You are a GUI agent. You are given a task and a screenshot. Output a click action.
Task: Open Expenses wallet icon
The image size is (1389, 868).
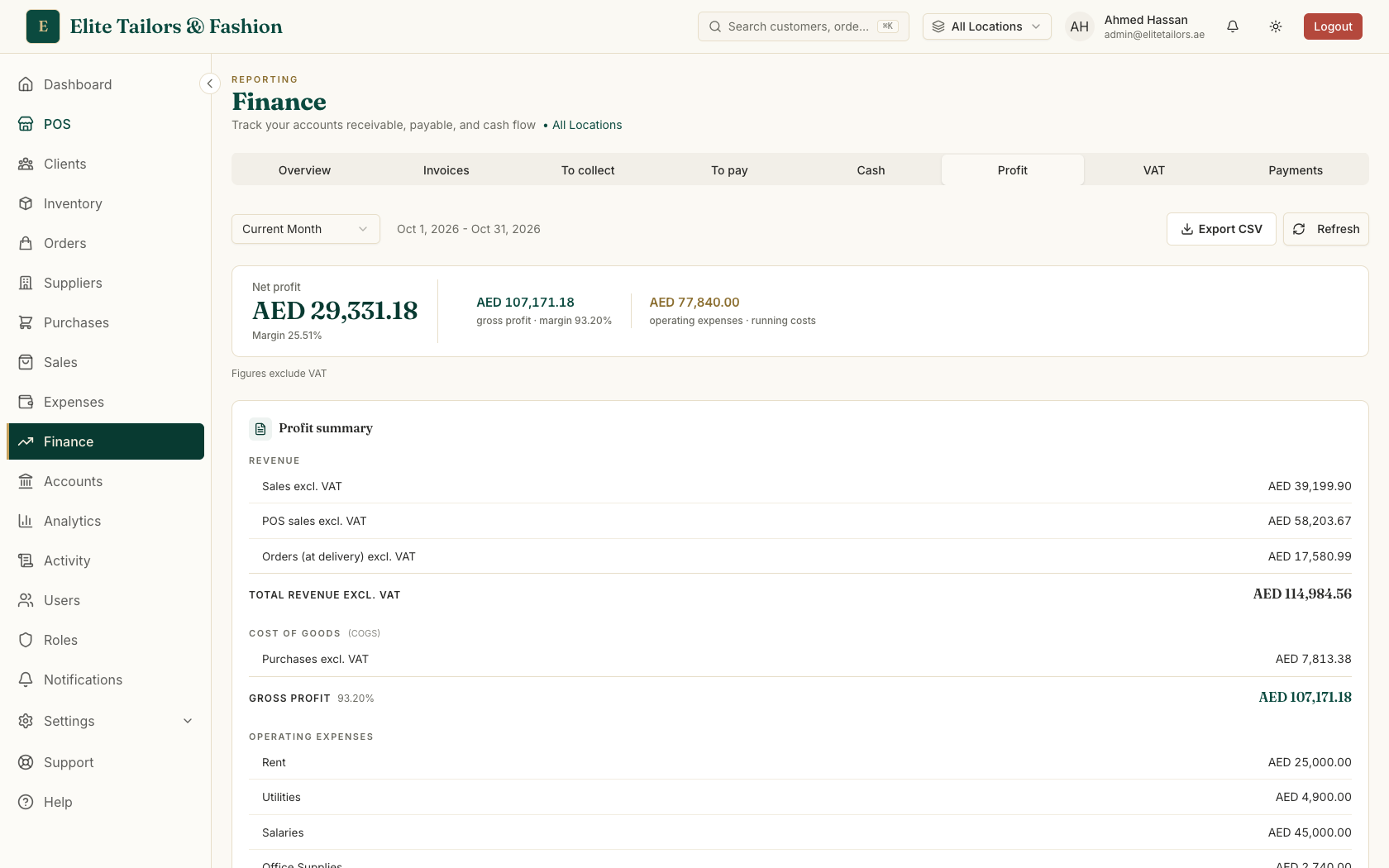click(26, 402)
